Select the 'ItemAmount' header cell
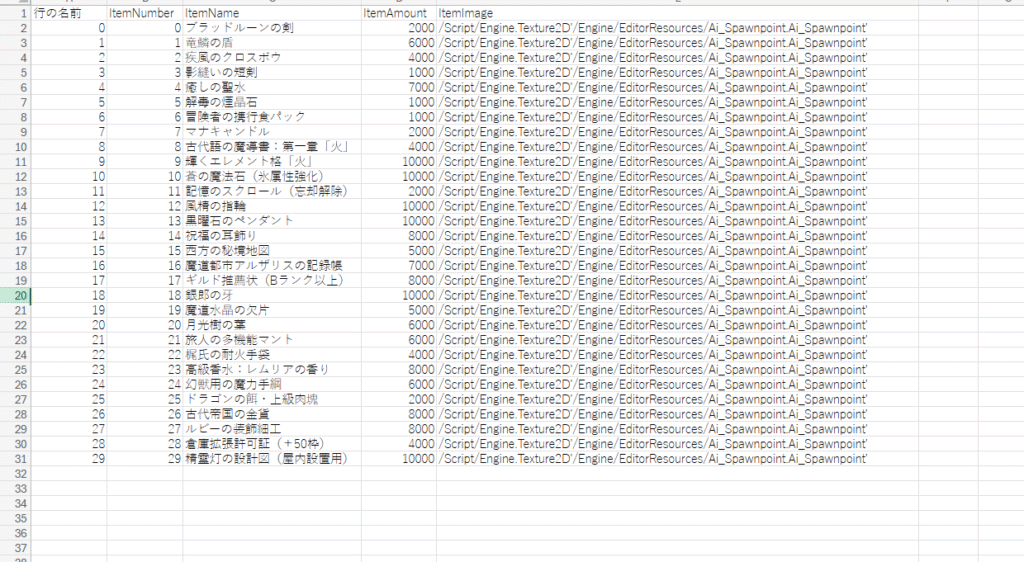The image size is (1024, 562). [x=399, y=13]
